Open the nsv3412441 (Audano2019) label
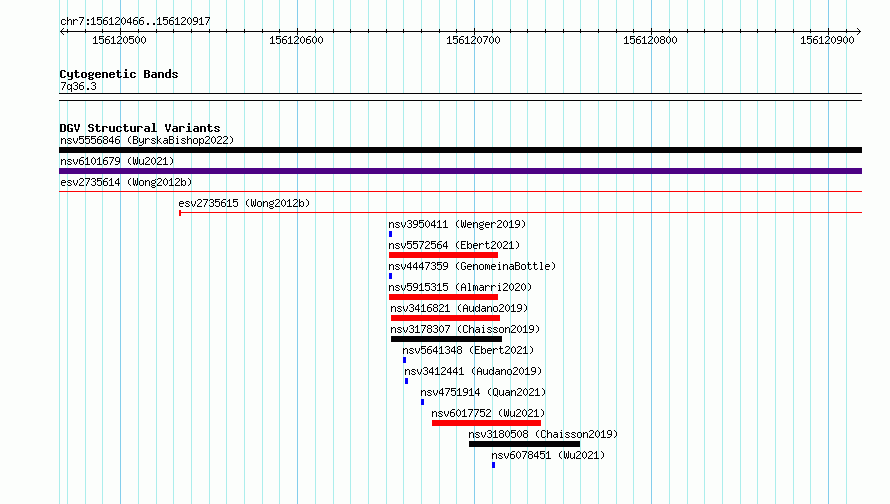 pos(473,371)
